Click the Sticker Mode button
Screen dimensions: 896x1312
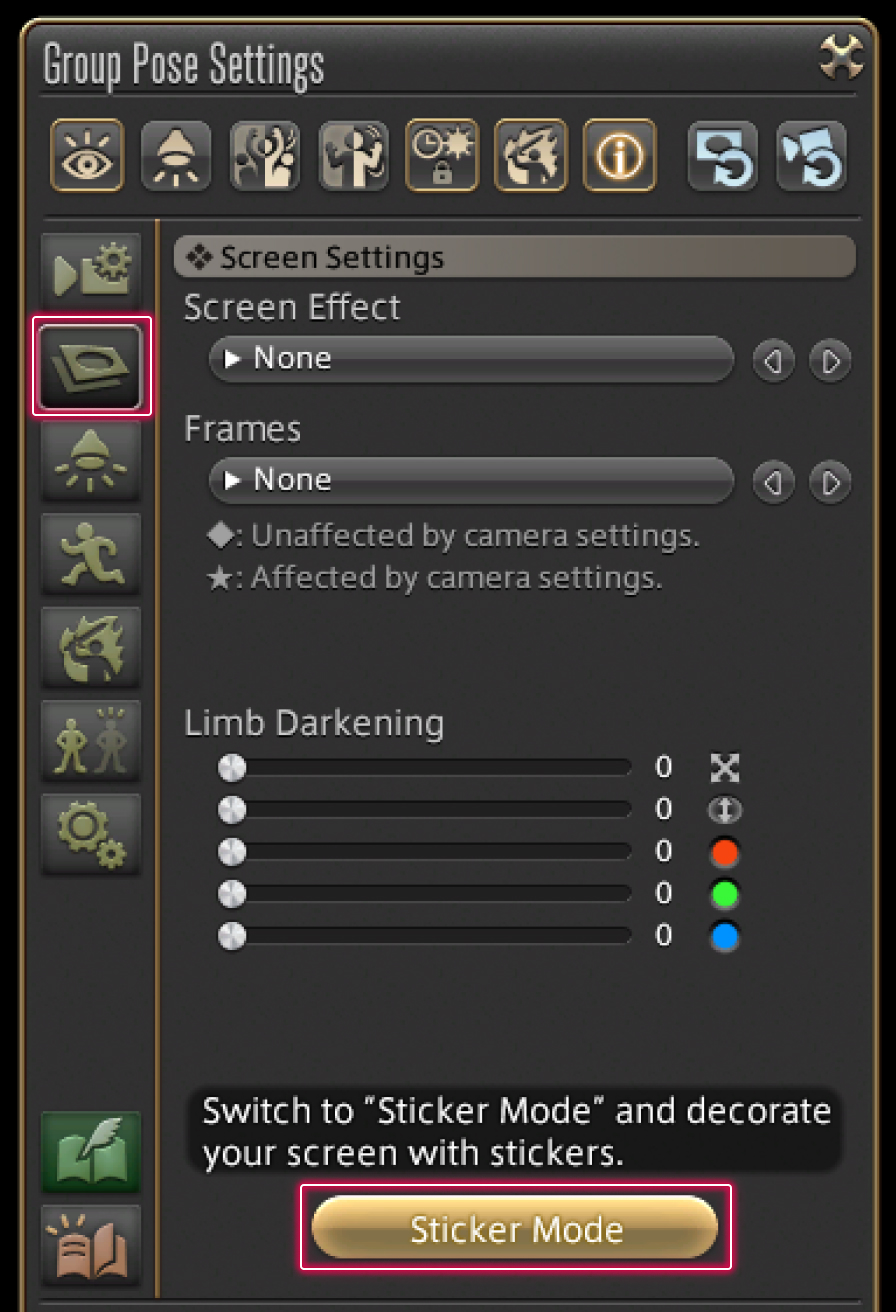click(x=515, y=1228)
